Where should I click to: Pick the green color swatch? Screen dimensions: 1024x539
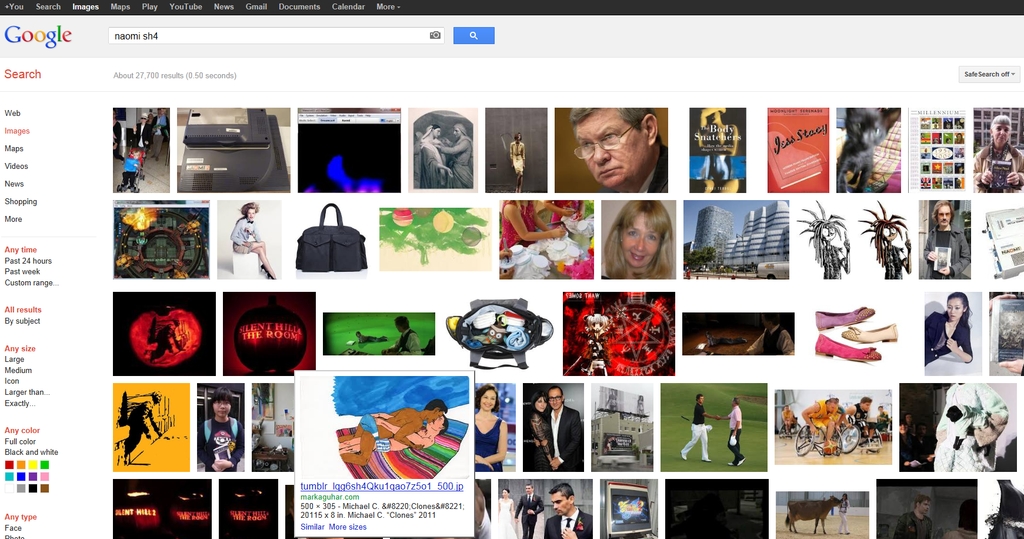point(44,465)
